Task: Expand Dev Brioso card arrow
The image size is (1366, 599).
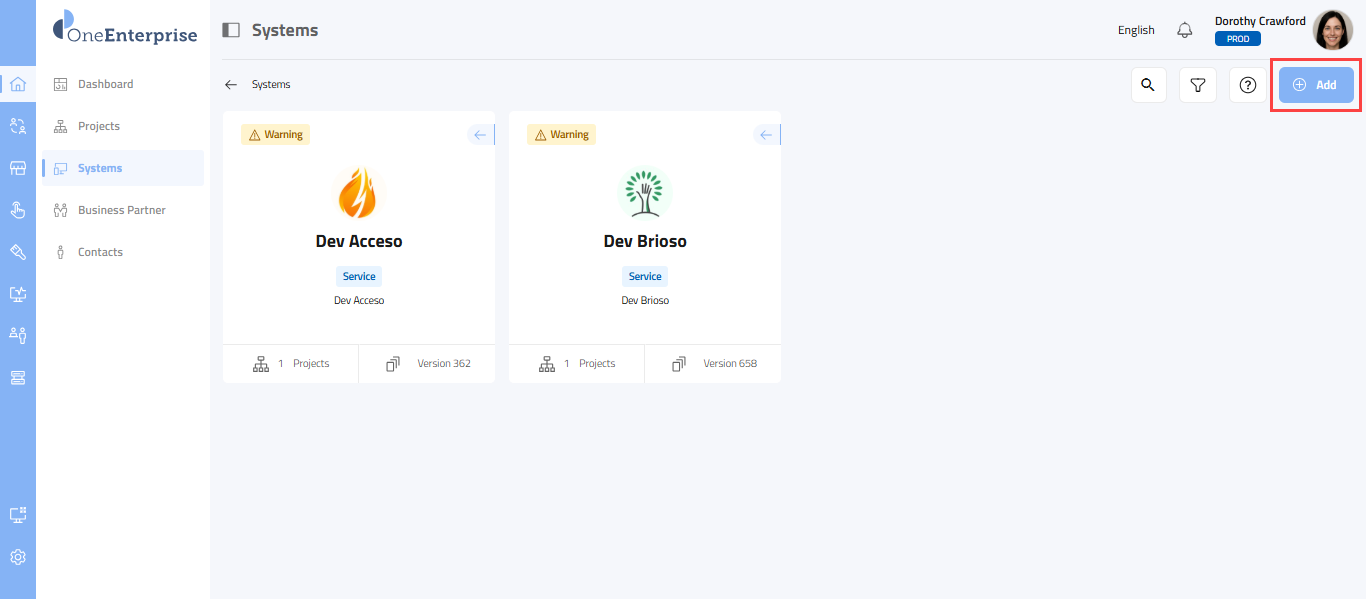Action: (x=766, y=135)
